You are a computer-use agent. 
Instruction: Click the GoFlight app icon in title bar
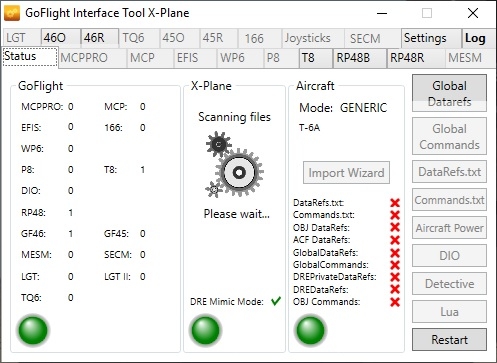[x=12, y=13]
